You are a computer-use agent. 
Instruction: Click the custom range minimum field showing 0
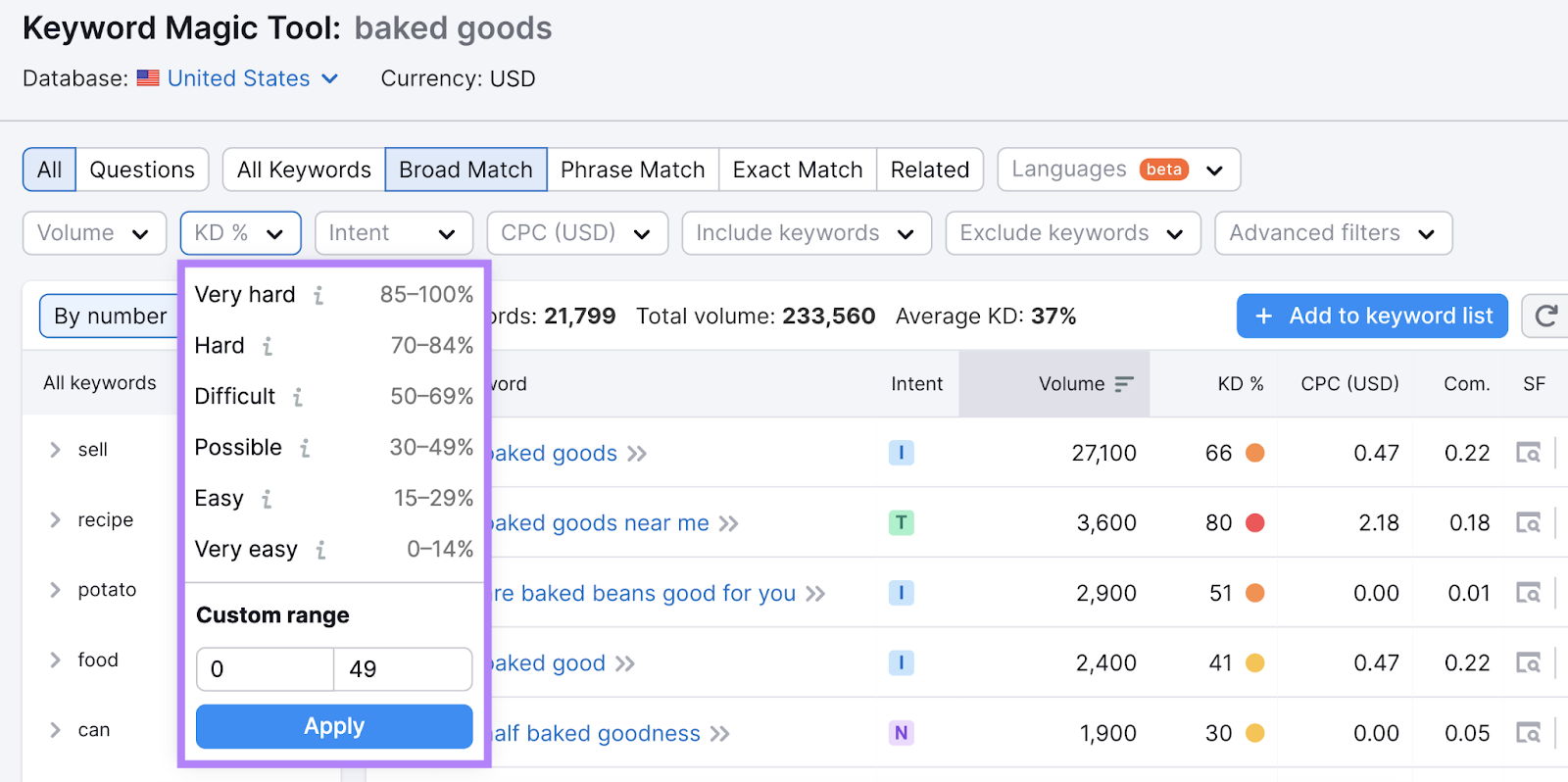(x=265, y=669)
